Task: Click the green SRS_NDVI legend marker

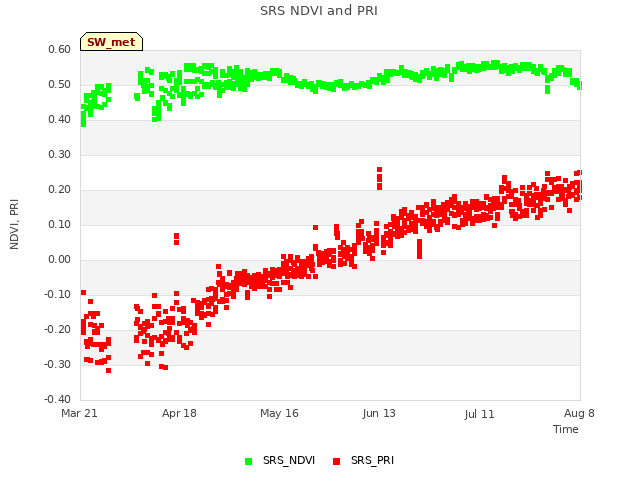Action: (248, 461)
